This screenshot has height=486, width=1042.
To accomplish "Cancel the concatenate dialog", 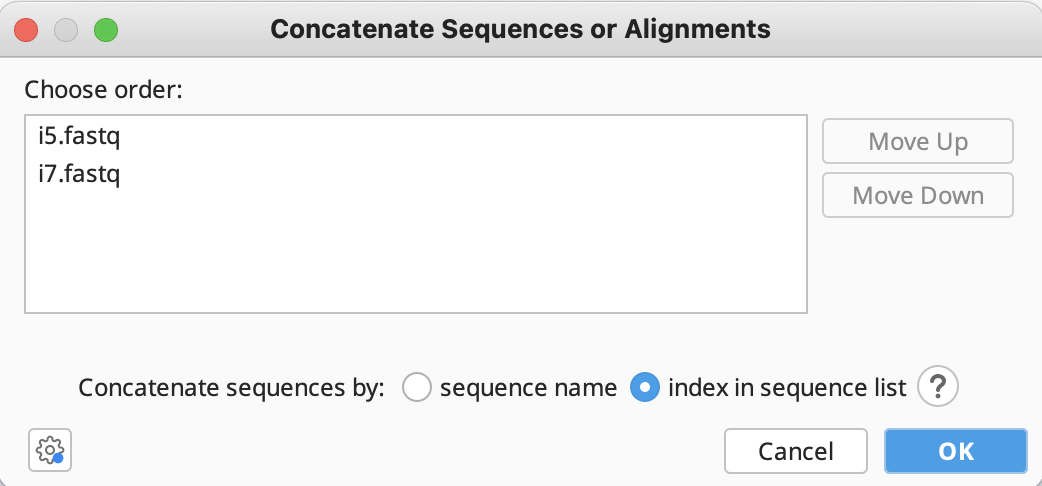I will 795,451.
